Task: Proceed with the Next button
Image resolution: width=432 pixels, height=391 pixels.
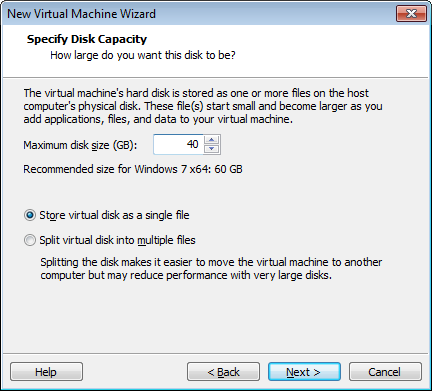Action: [x=304, y=372]
